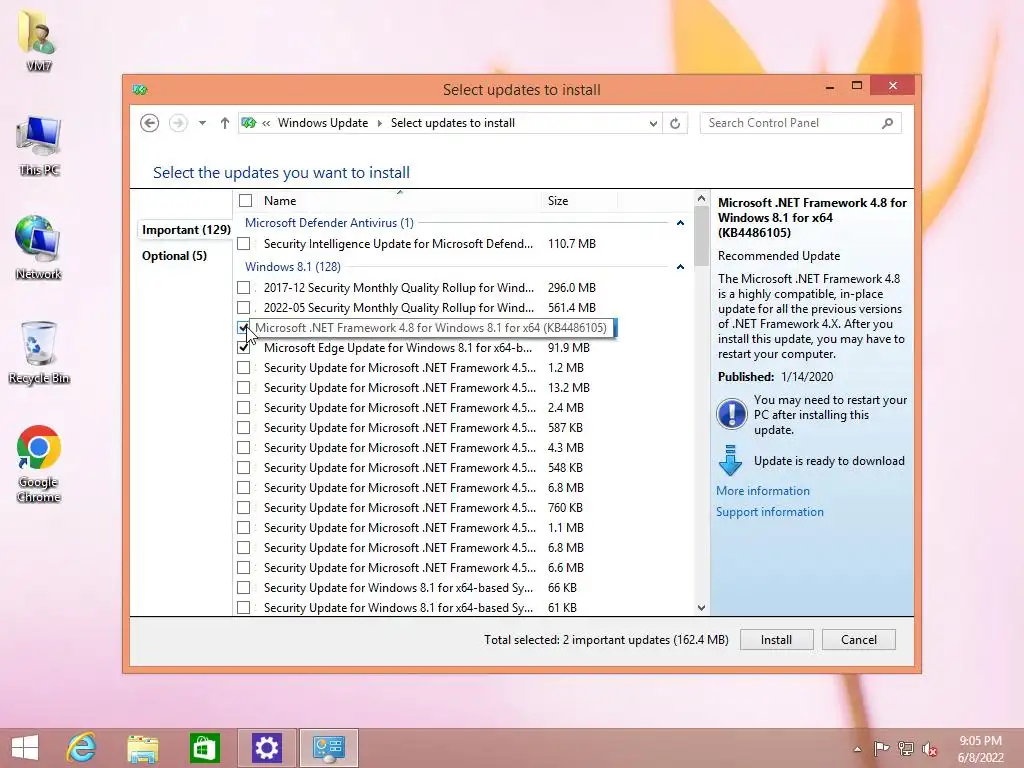
Task: Open Internet Explorer from the taskbar
Action: (81, 748)
